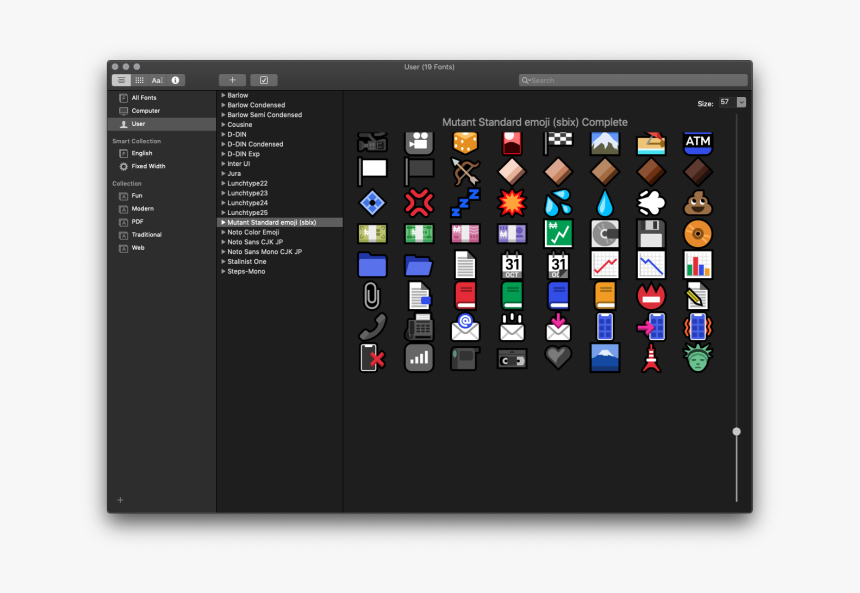Open the Fixed Width smart collection

[161, 166]
